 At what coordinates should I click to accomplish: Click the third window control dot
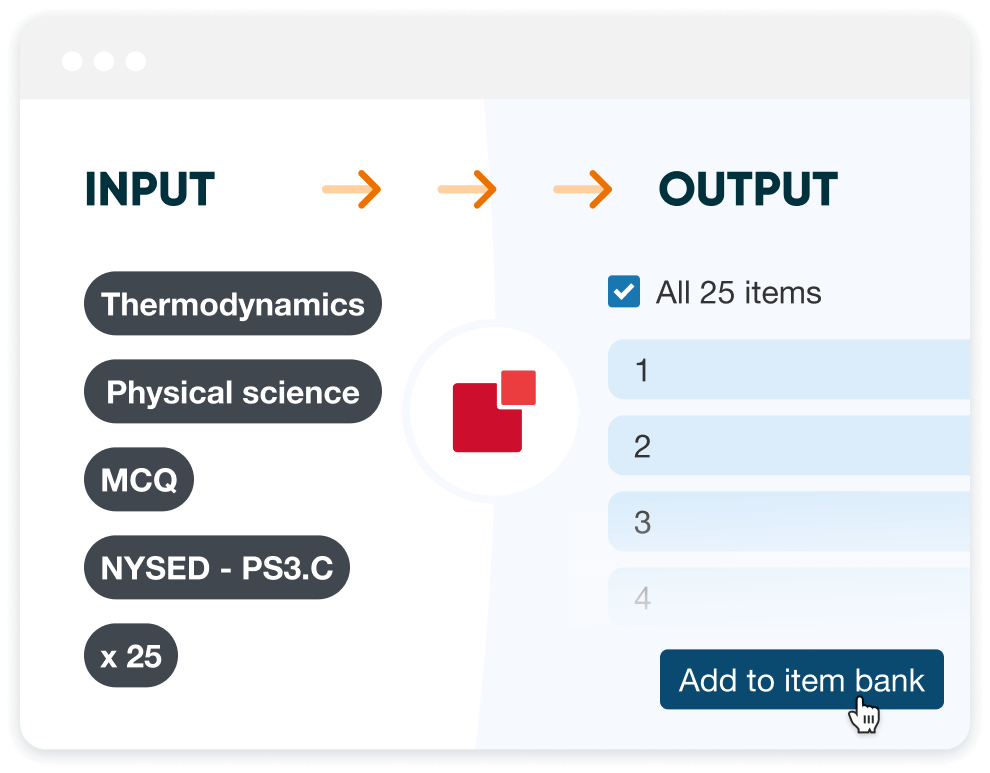click(135, 62)
